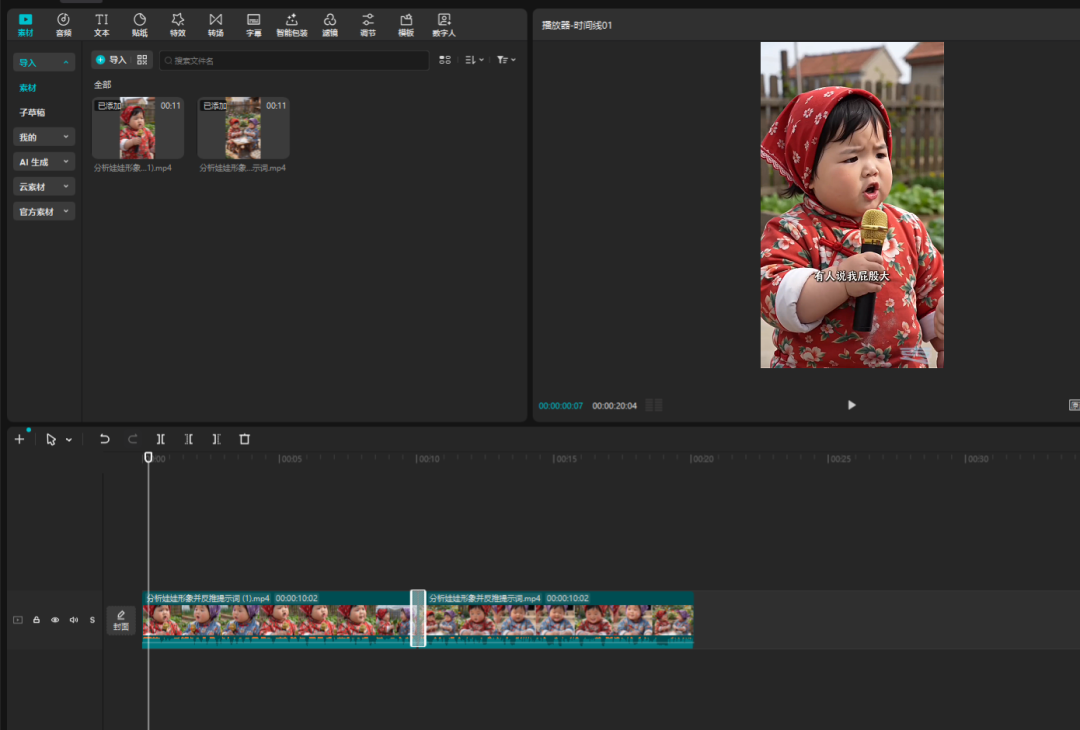Open the 贴纸 stickers tab
The width and height of the screenshot is (1080, 730).
point(140,25)
